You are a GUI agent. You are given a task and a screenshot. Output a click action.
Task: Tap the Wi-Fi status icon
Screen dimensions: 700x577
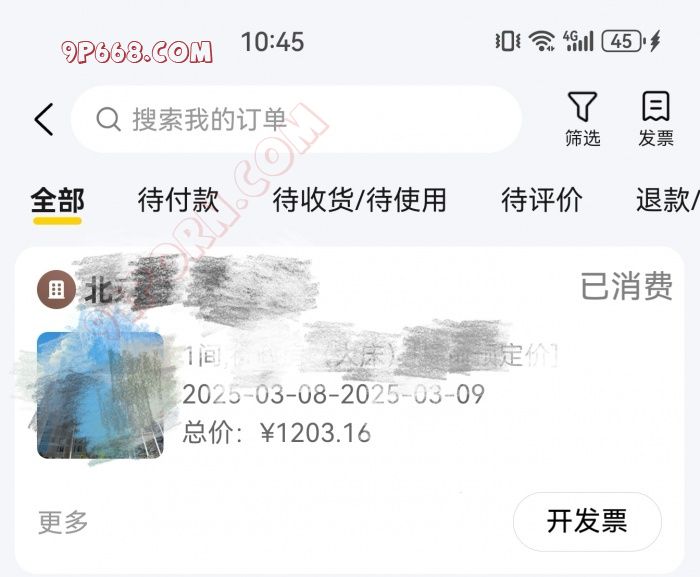[x=542, y=42]
